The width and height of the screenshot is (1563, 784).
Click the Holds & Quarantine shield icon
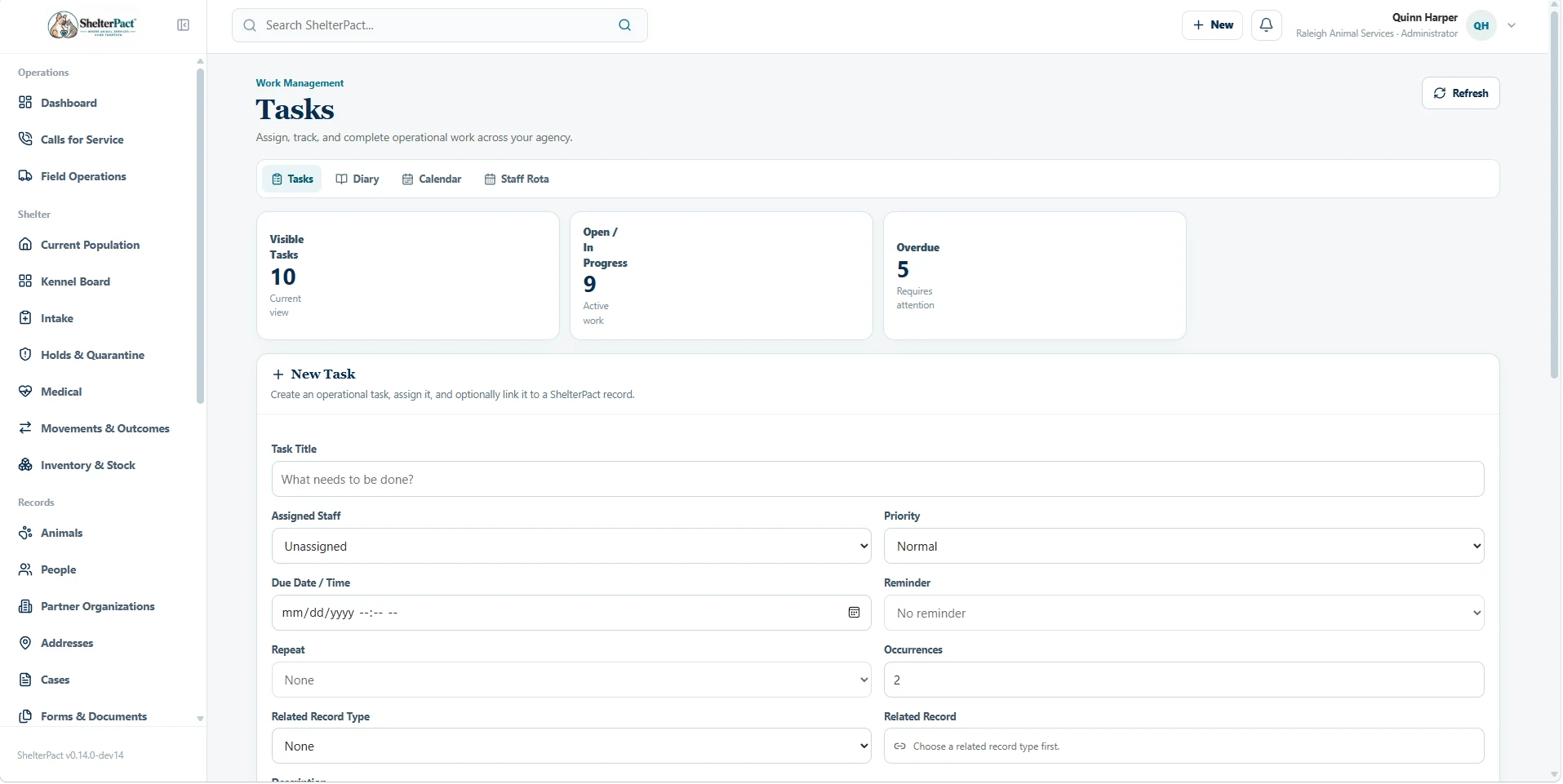coord(25,355)
